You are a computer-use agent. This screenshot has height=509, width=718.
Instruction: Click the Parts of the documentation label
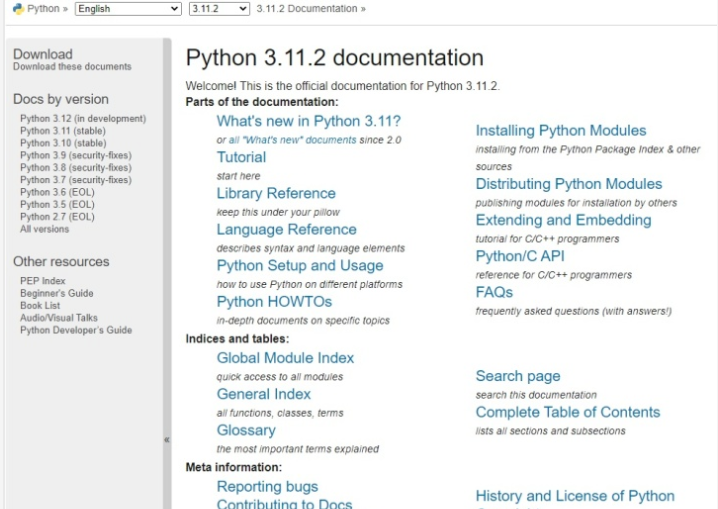[262, 102]
